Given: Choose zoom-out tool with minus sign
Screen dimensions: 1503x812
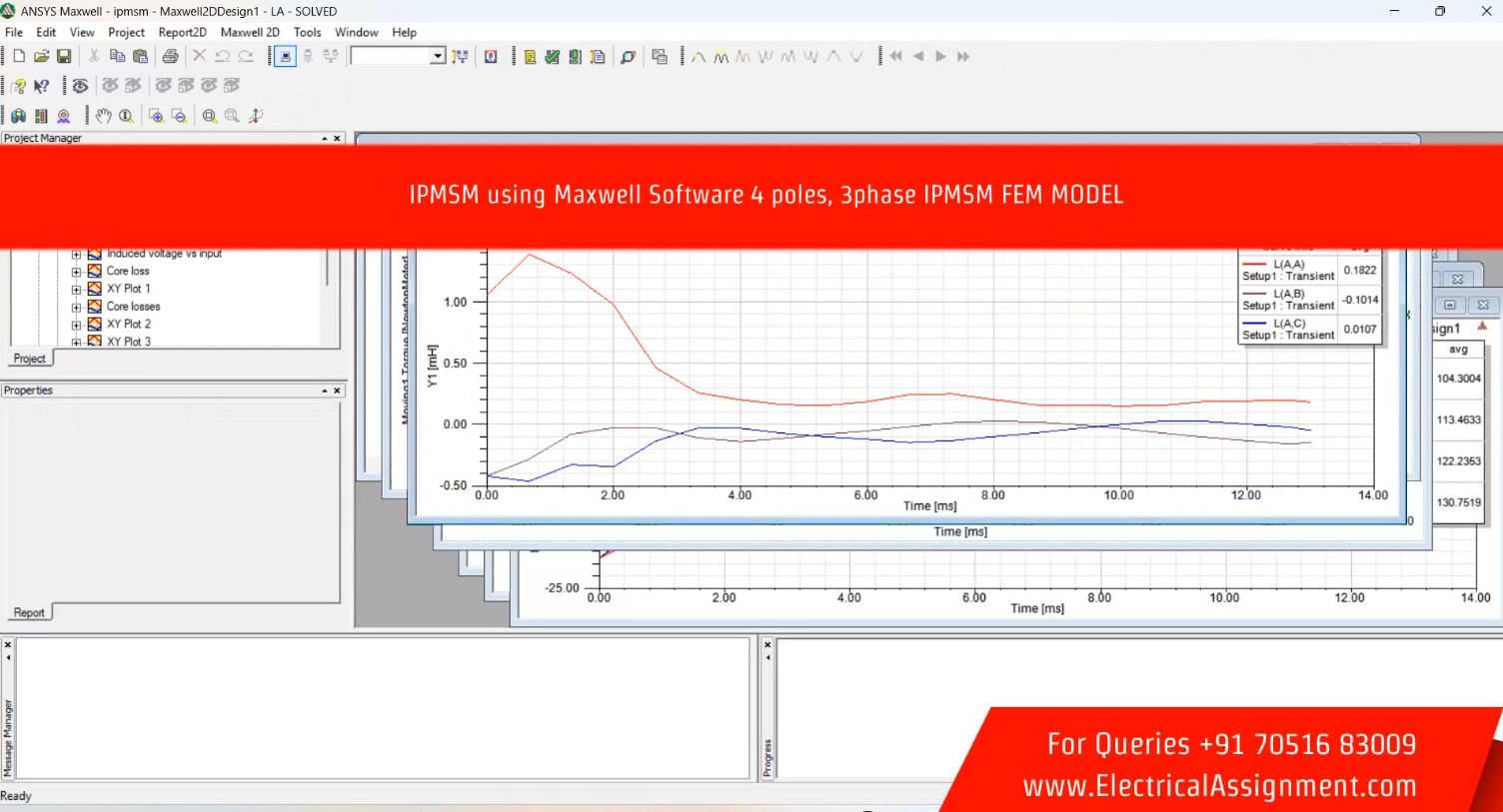Looking at the screenshot, I should tap(179, 116).
